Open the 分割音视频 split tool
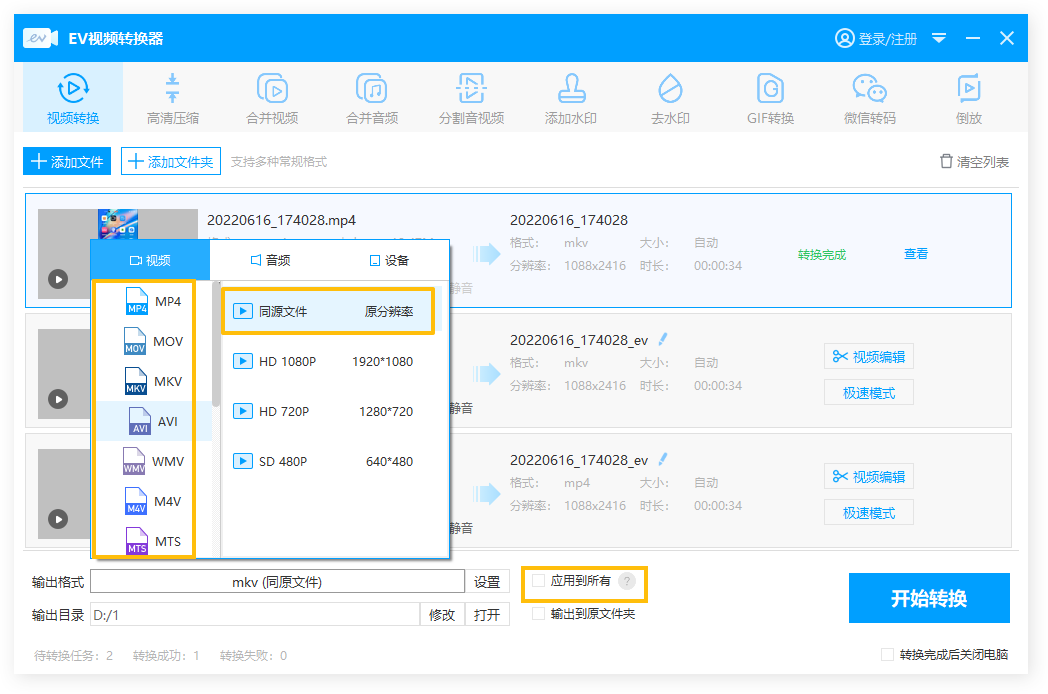 tap(471, 99)
